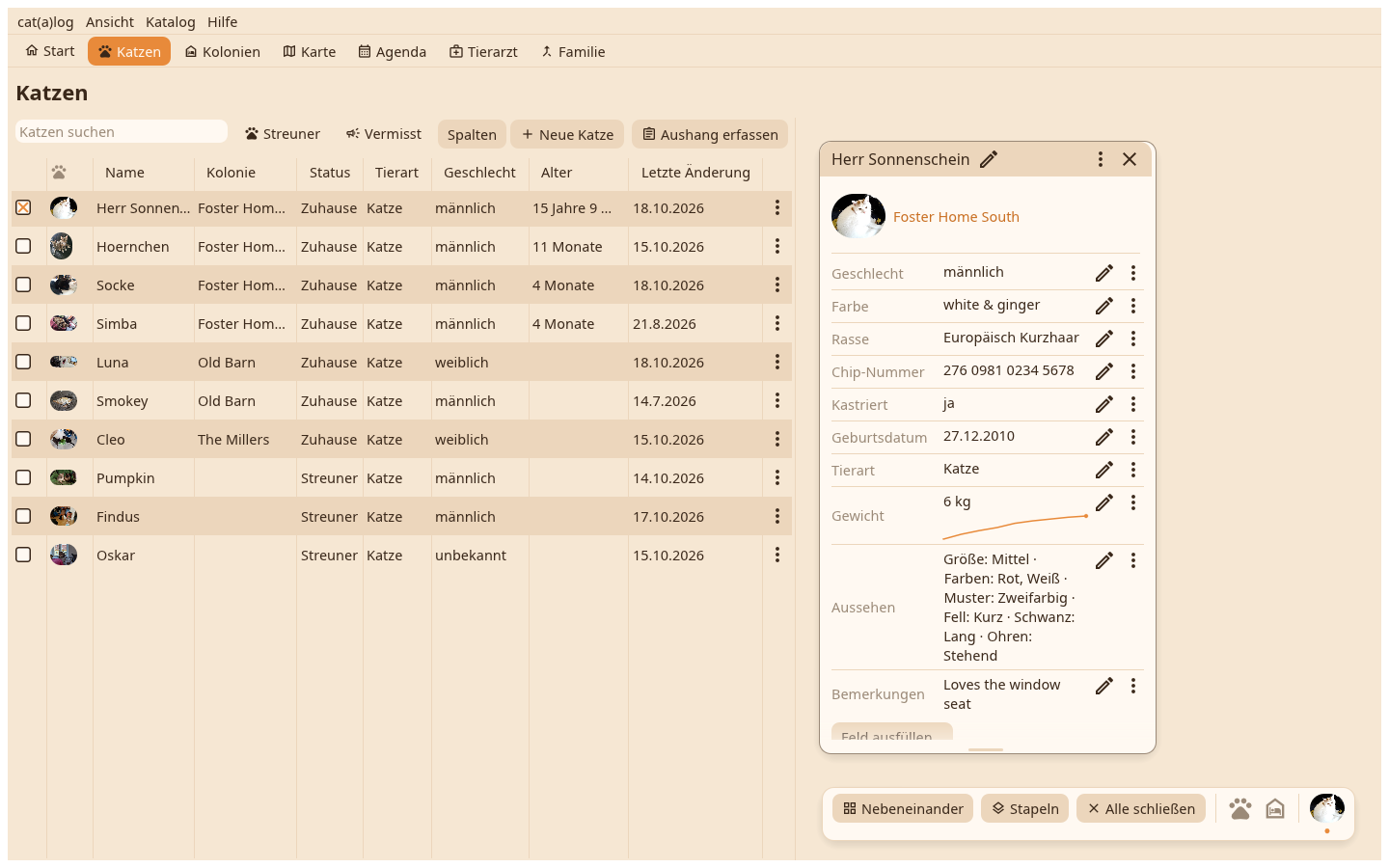Viewport: 1389px width, 868px height.
Task: Edit the Geschlecht field with pencil icon
Action: (x=1104, y=273)
